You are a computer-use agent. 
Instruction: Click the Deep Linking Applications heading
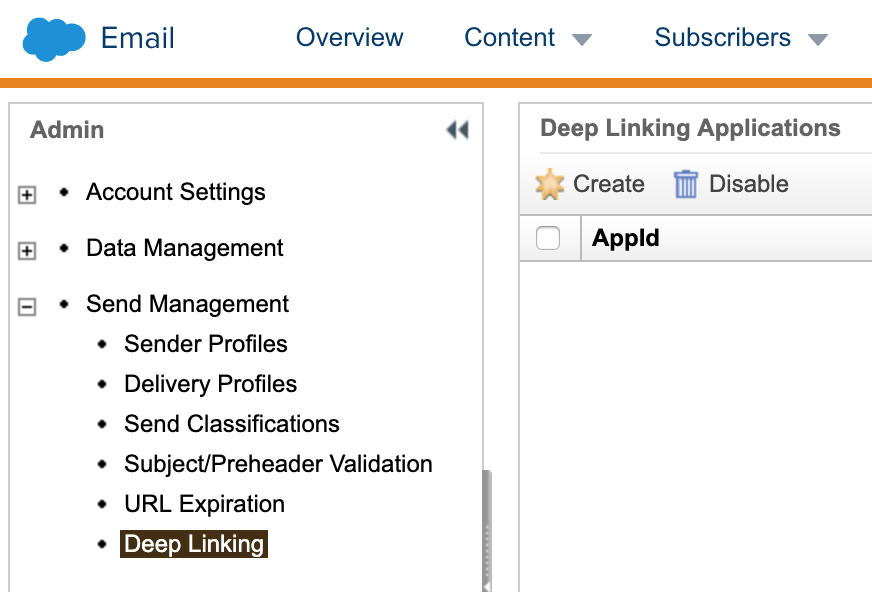(690, 128)
